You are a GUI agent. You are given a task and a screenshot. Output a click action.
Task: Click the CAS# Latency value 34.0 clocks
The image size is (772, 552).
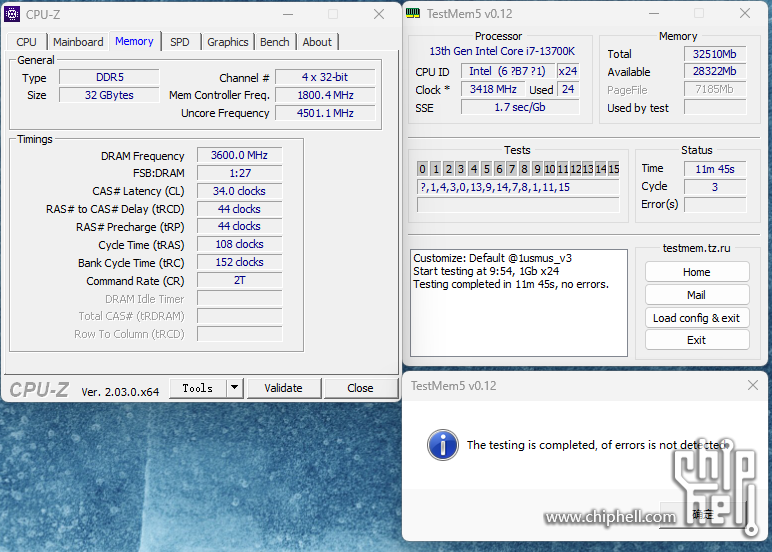click(x=239, y=191)
